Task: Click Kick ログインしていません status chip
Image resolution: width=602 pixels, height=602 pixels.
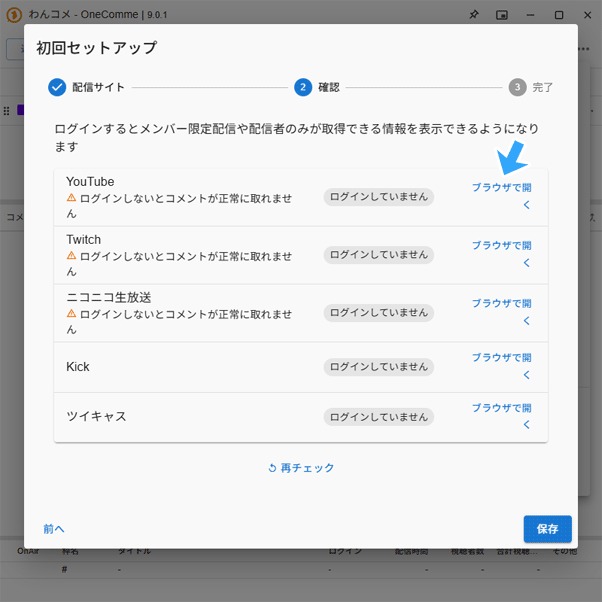Action: click(379, 367)
